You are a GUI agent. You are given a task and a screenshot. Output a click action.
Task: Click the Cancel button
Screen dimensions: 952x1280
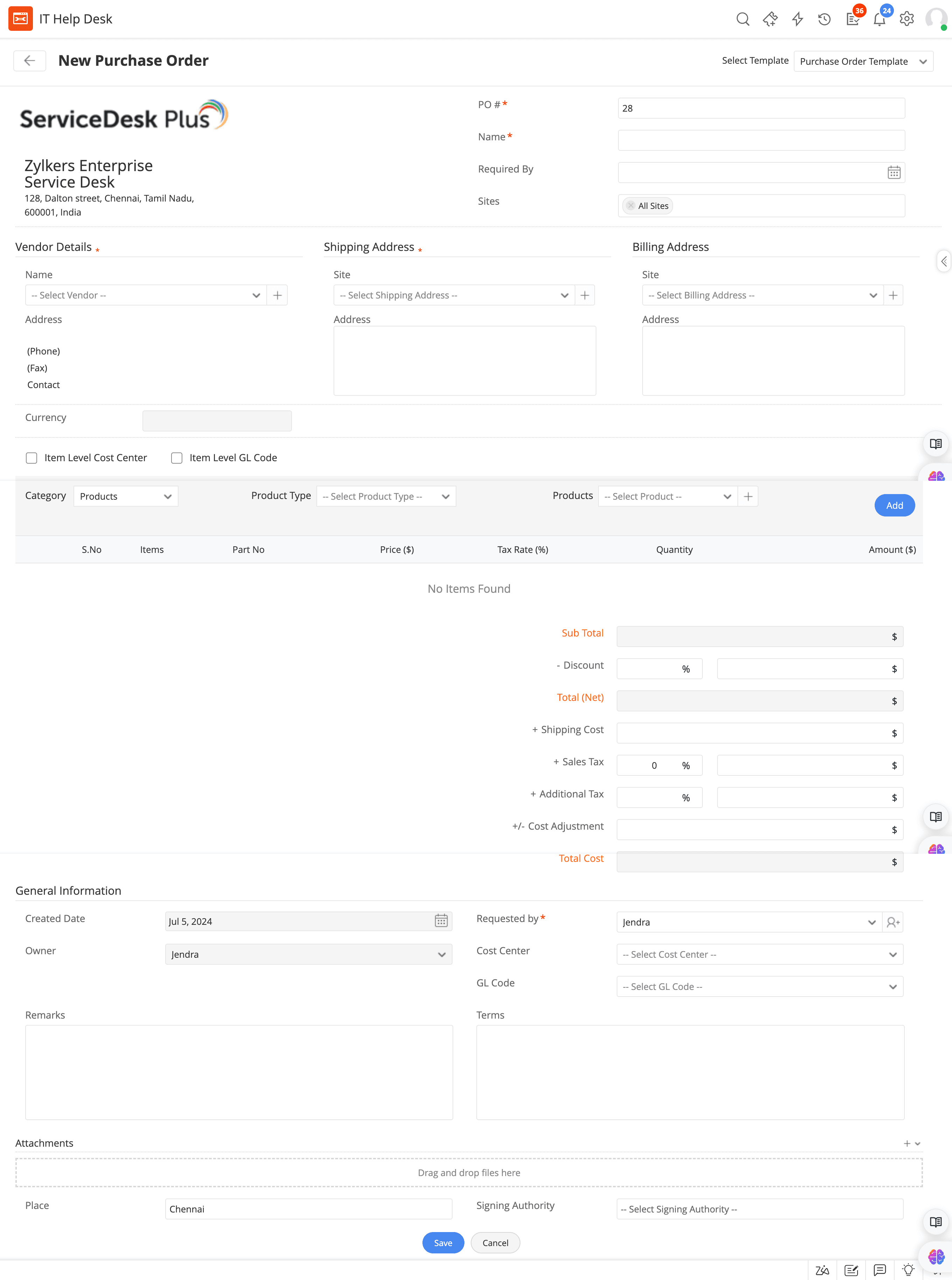[x=495, y=1243]
